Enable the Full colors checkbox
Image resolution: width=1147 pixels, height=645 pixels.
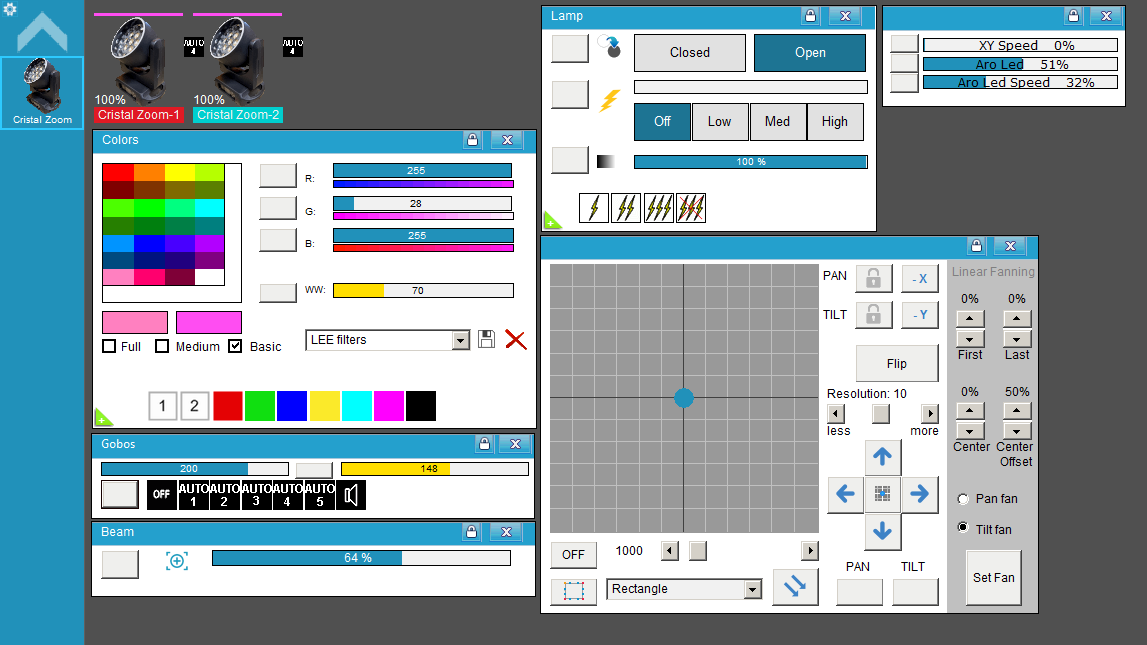click(x=109, y=346)
